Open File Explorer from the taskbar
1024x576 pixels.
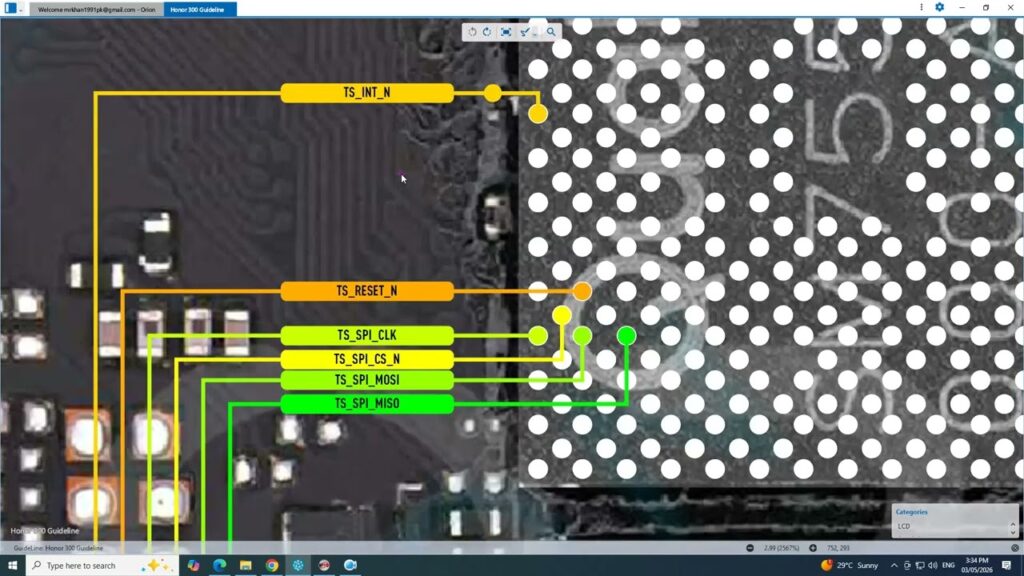point(246,566)
